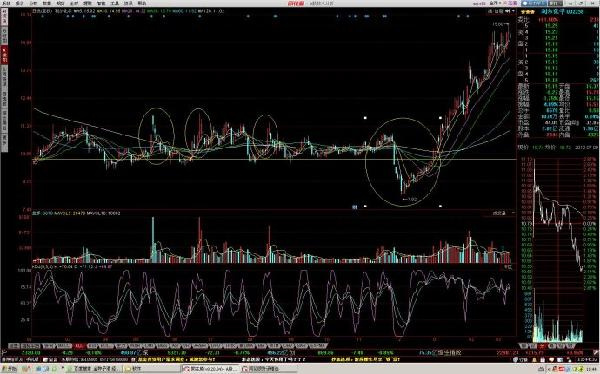
Task: Open the 工具 menu in the menu bar
Action: [x=115, y=3]
